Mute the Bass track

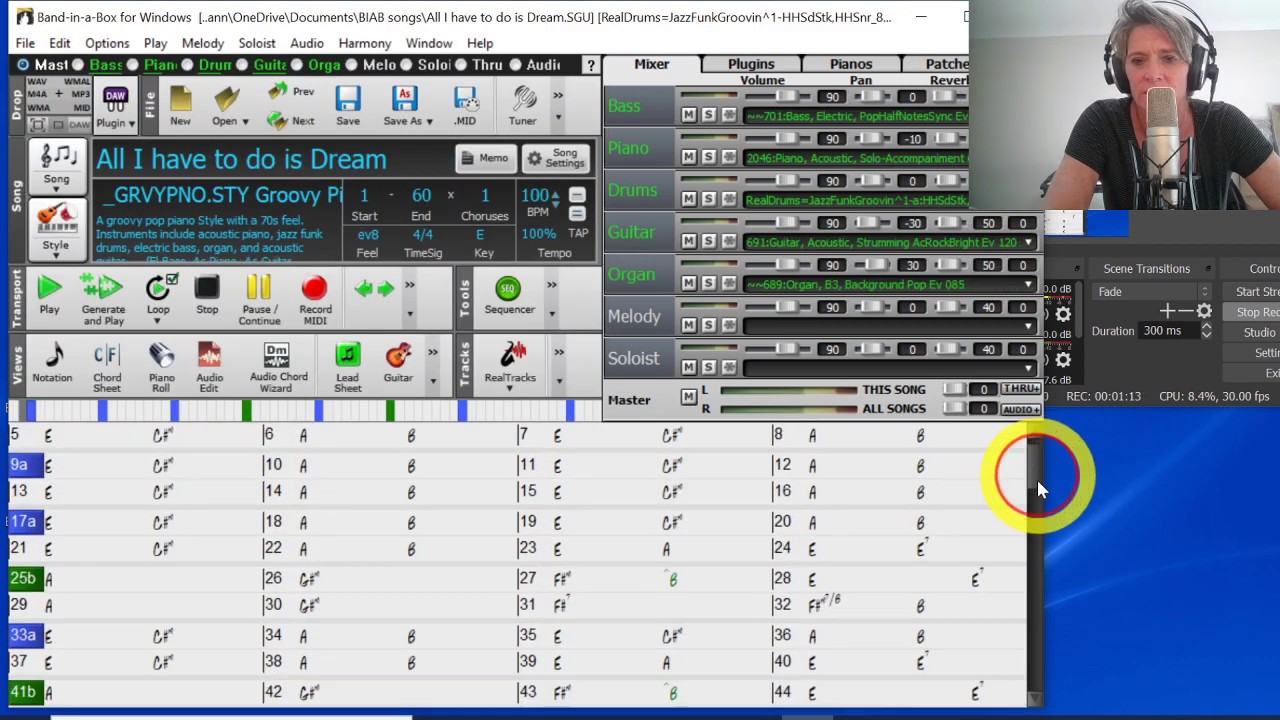[688, 115]
